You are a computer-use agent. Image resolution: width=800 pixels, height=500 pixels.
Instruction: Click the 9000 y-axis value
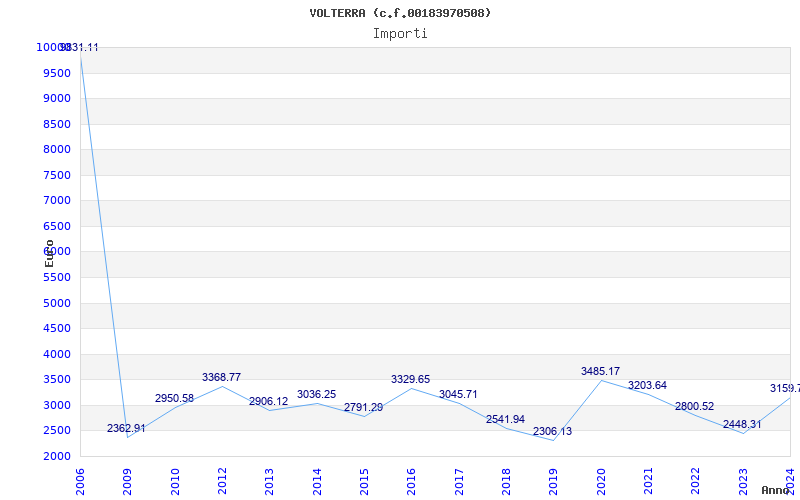click(x=57, y=98)
